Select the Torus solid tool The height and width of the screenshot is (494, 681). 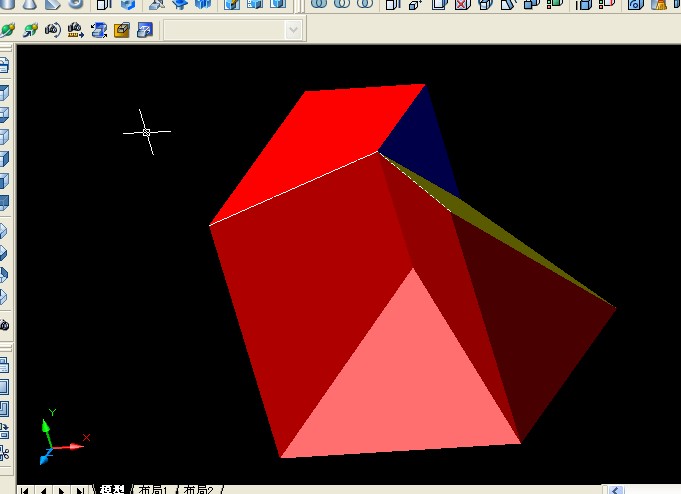pos(76,4)
